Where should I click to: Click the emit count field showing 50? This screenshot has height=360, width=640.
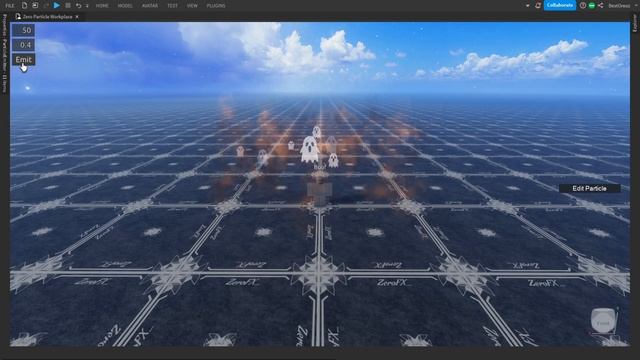(23, 30)
